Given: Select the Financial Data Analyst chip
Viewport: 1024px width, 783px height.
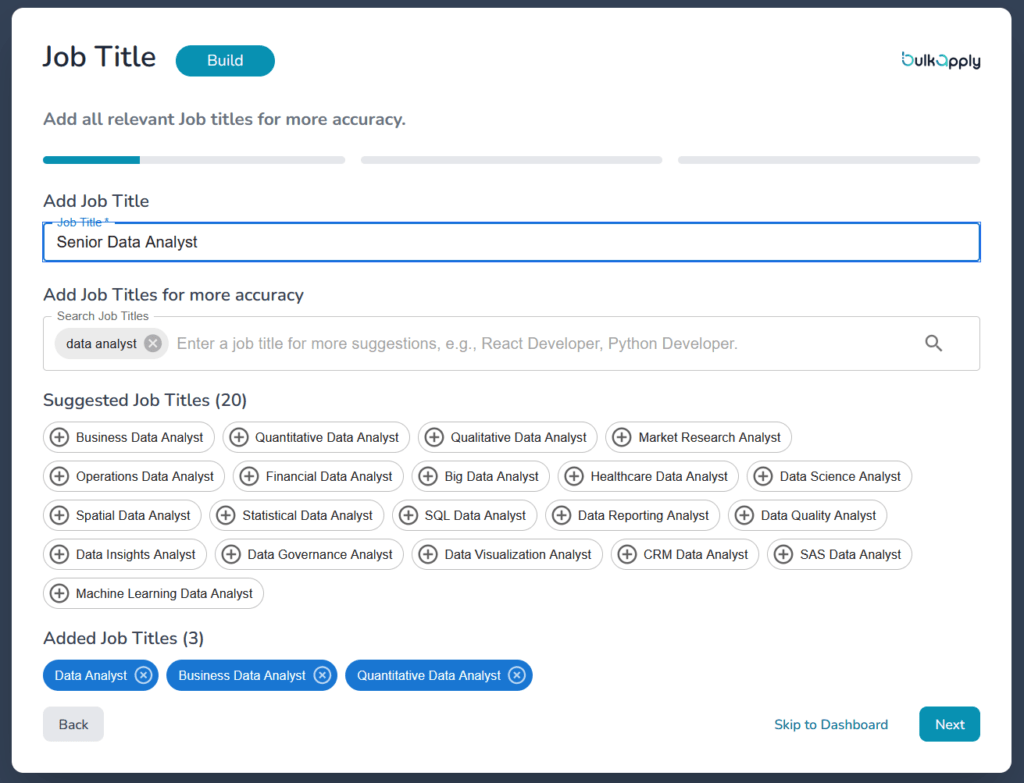Looking at the screenshot, I should [318, 476].
